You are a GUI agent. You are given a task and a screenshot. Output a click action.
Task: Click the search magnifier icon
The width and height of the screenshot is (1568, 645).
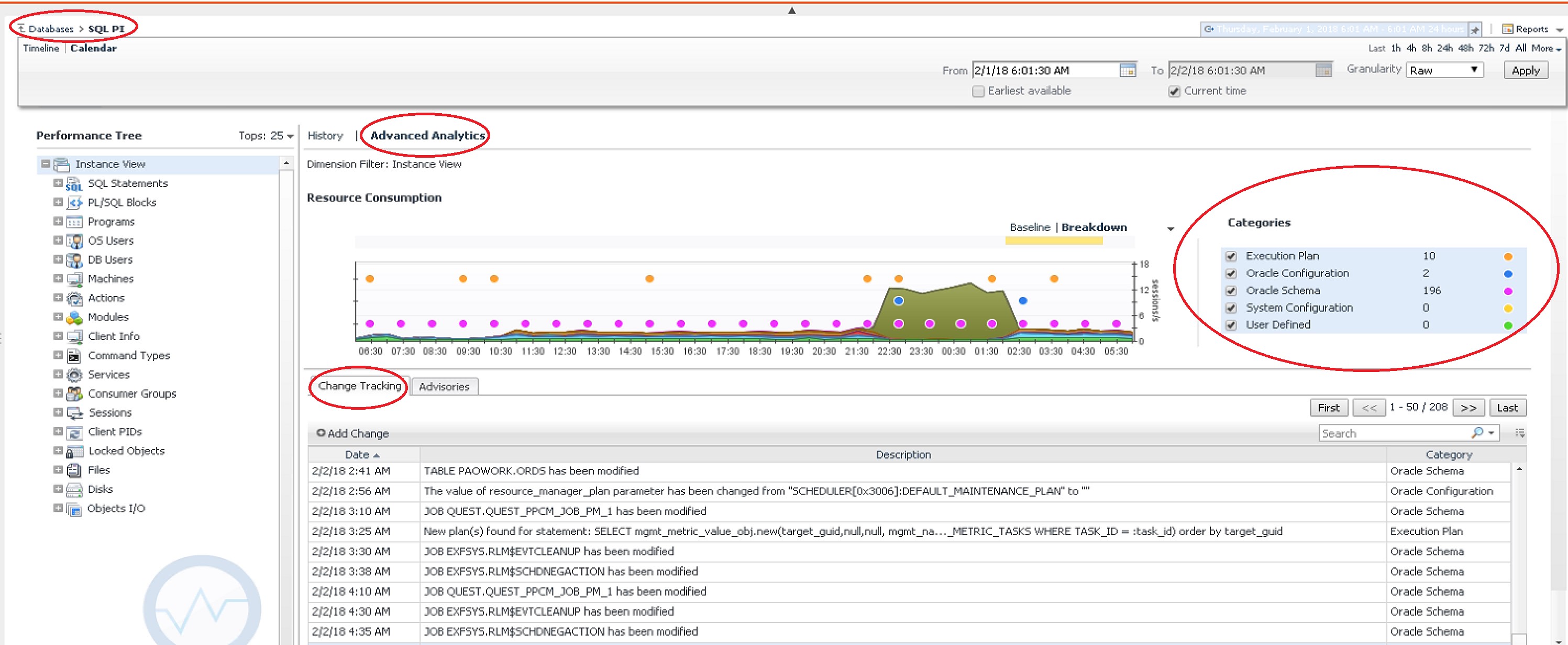[1477, 433]
